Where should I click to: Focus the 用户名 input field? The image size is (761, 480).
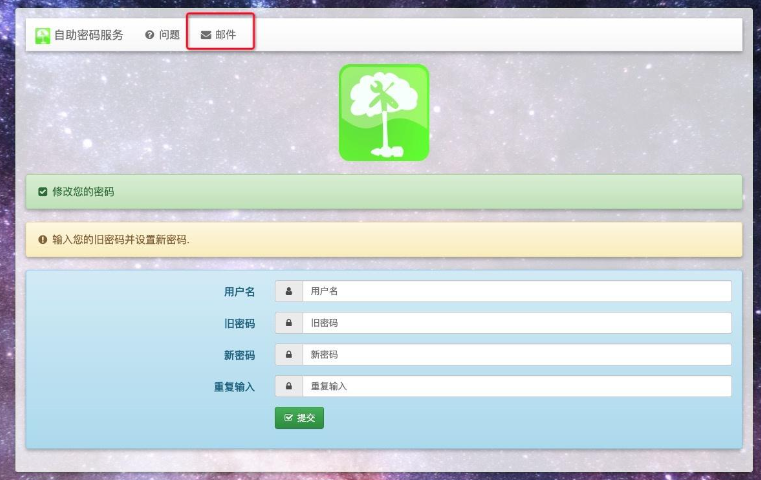click(517, 291)
